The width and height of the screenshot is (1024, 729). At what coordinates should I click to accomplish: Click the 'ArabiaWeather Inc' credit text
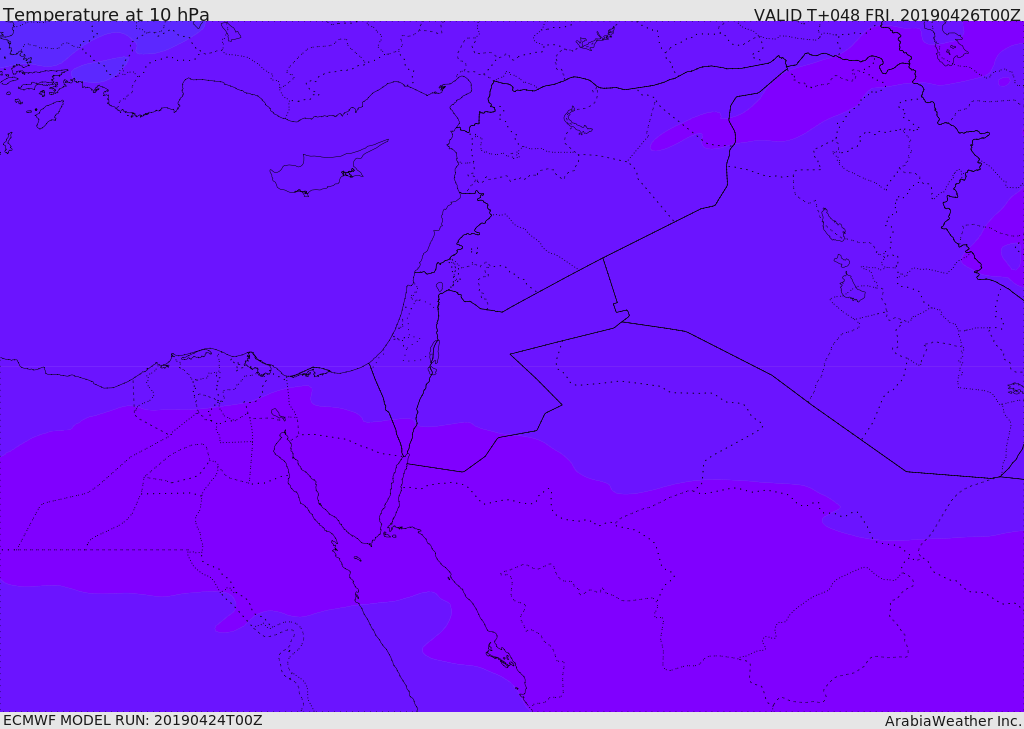953,721
